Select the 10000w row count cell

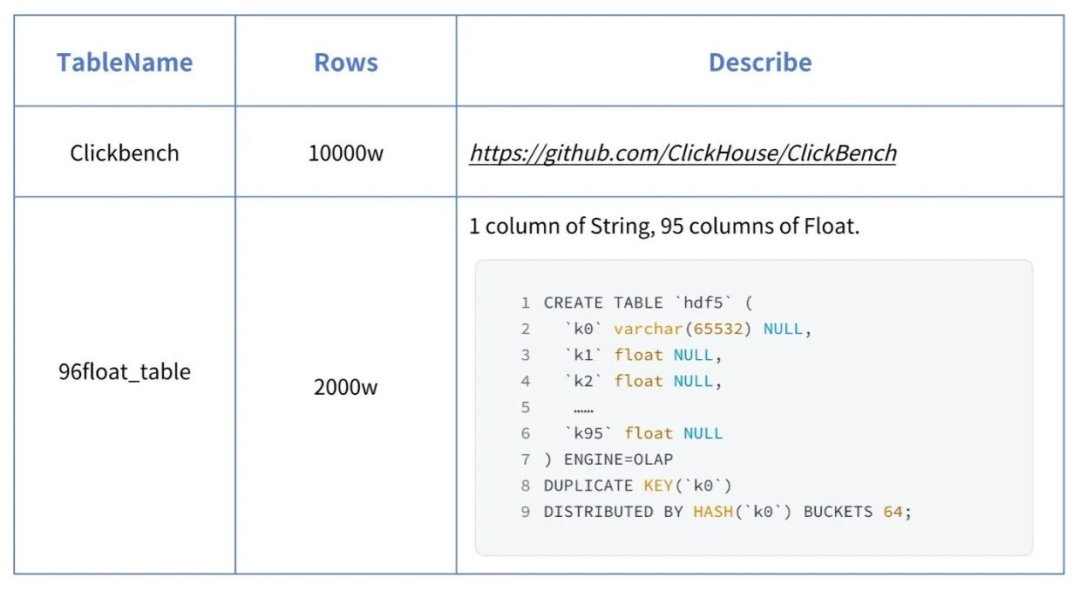tap(346, 153)
